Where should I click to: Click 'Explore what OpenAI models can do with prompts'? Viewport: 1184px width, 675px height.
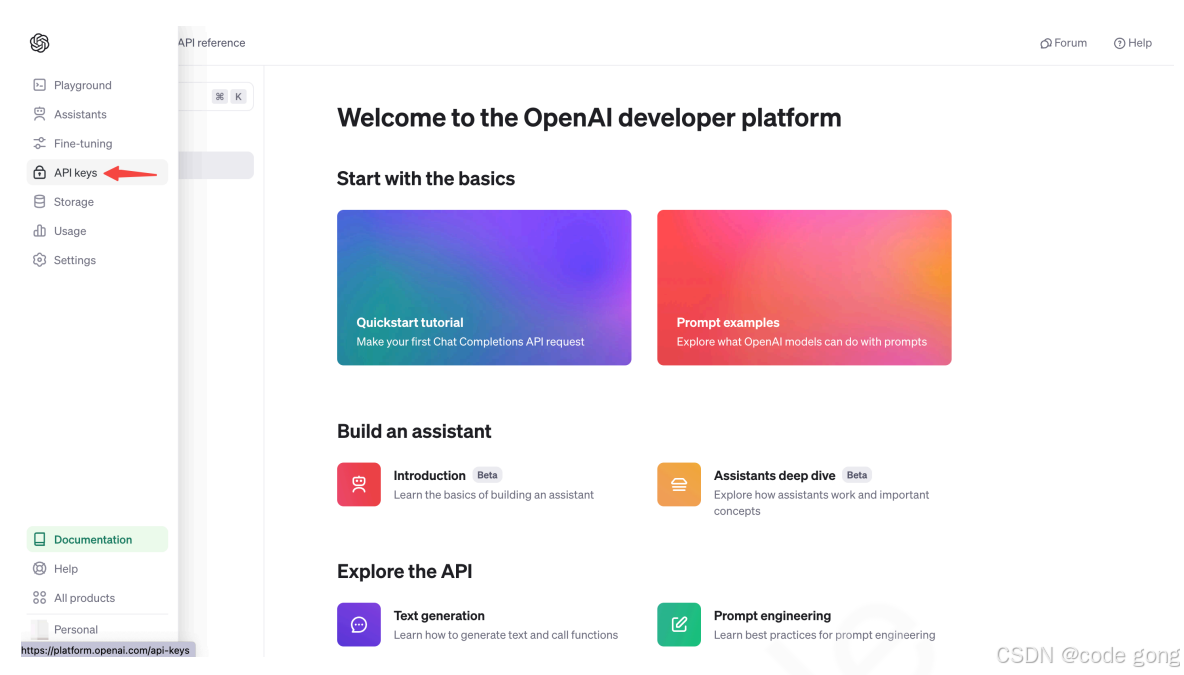pos(801,342)
